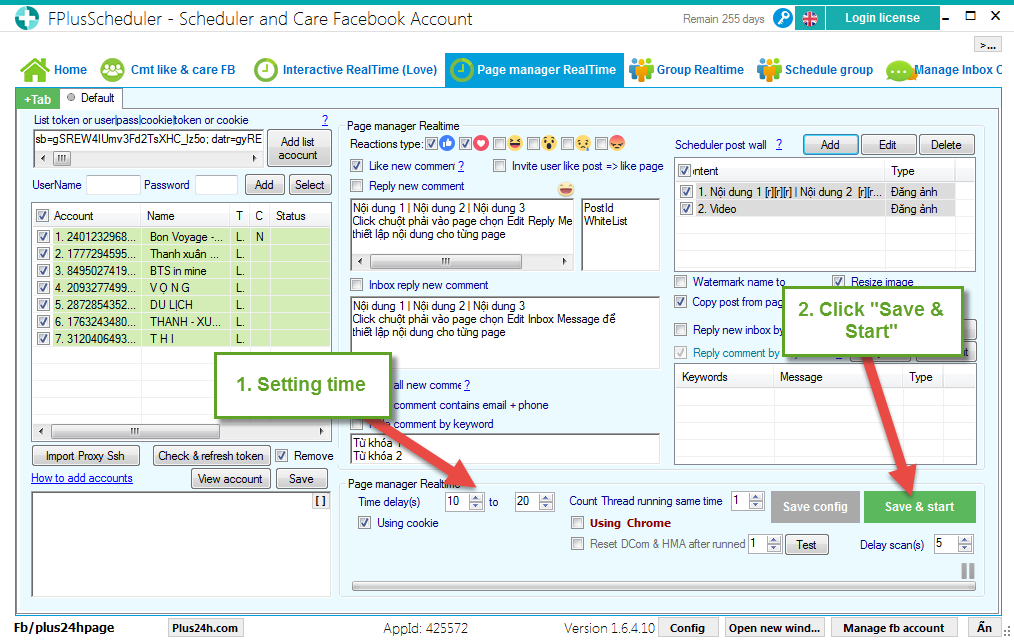This screenshot has width=1014, height=640.
Task: Uncheck account row Bon Voyage
Action: click(43, 237)
